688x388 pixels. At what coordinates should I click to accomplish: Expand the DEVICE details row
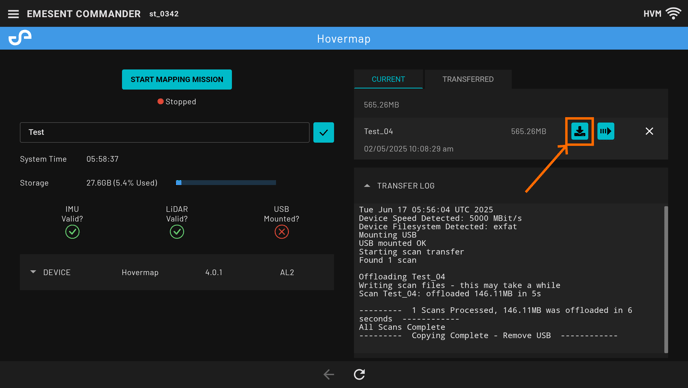pyautogui.click(x=177, y=272)
